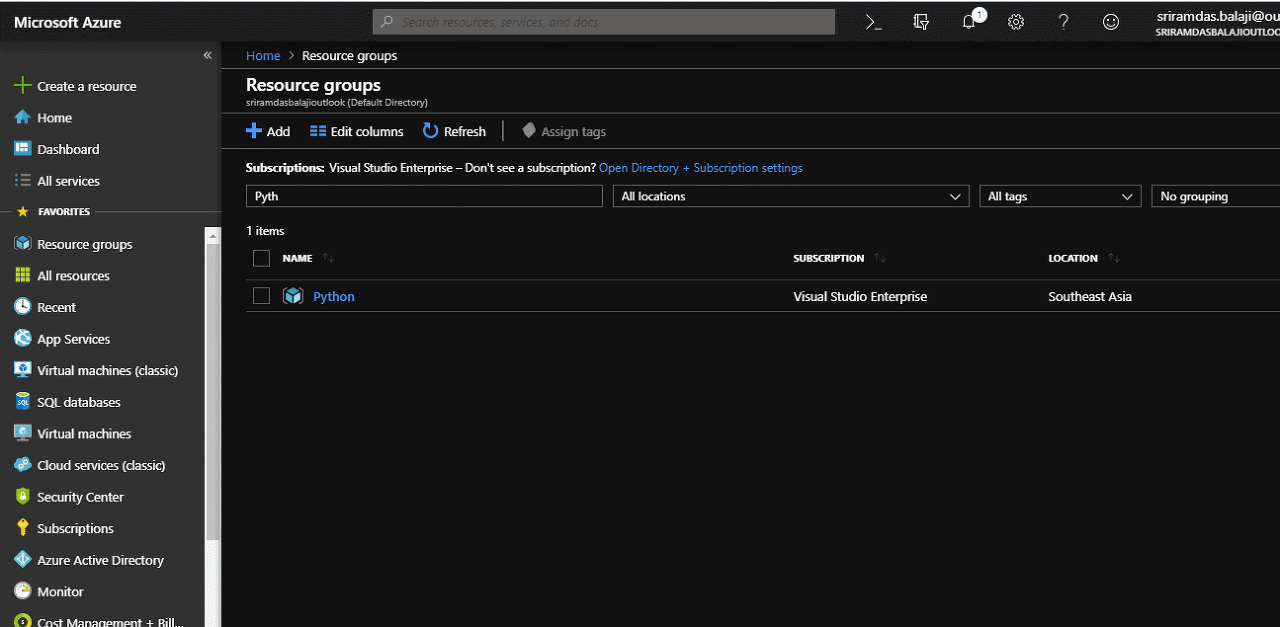Open All services from the sidebar
1280x627 pixels.
tap(68, 181)
